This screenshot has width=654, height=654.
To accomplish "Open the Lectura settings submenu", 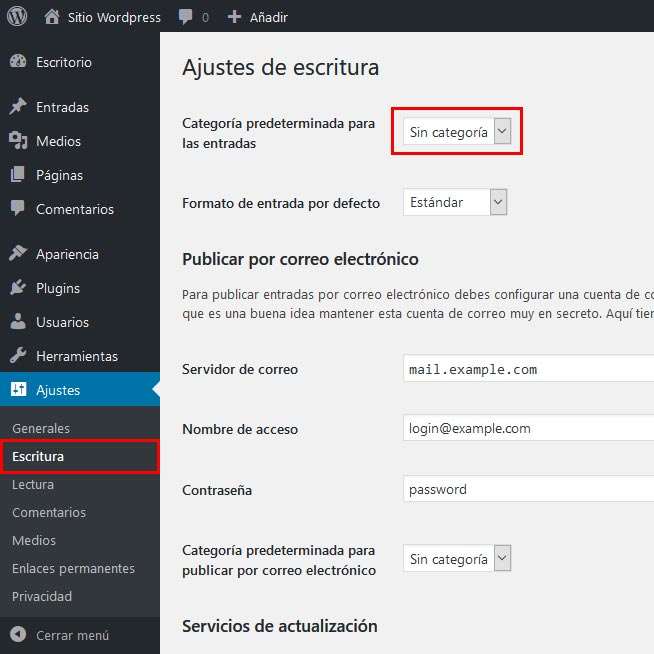I will click(x=33, y=485).
